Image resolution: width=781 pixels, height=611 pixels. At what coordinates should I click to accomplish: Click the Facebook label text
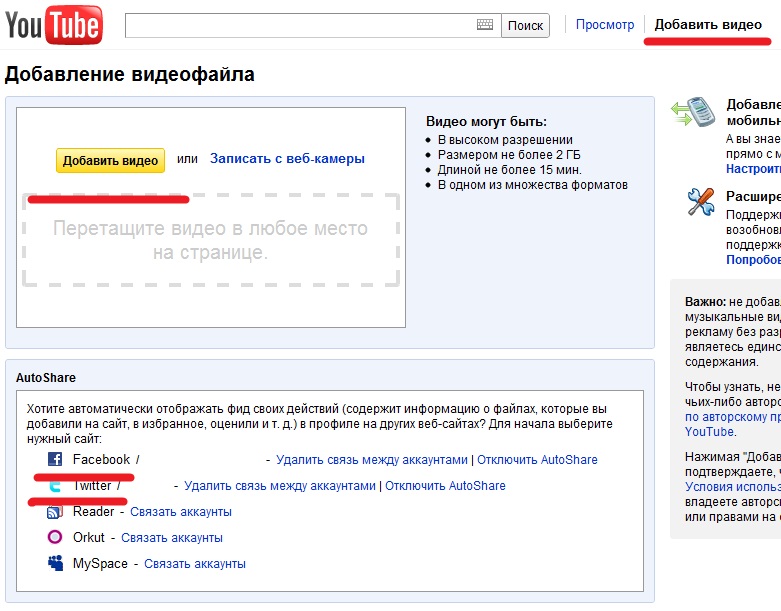click(101, 459)
